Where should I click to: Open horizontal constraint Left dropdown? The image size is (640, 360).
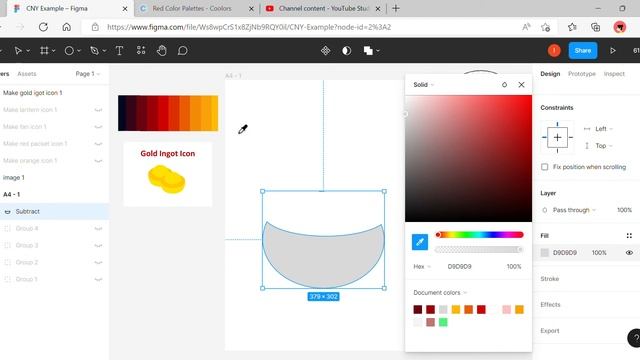(604, 129)
